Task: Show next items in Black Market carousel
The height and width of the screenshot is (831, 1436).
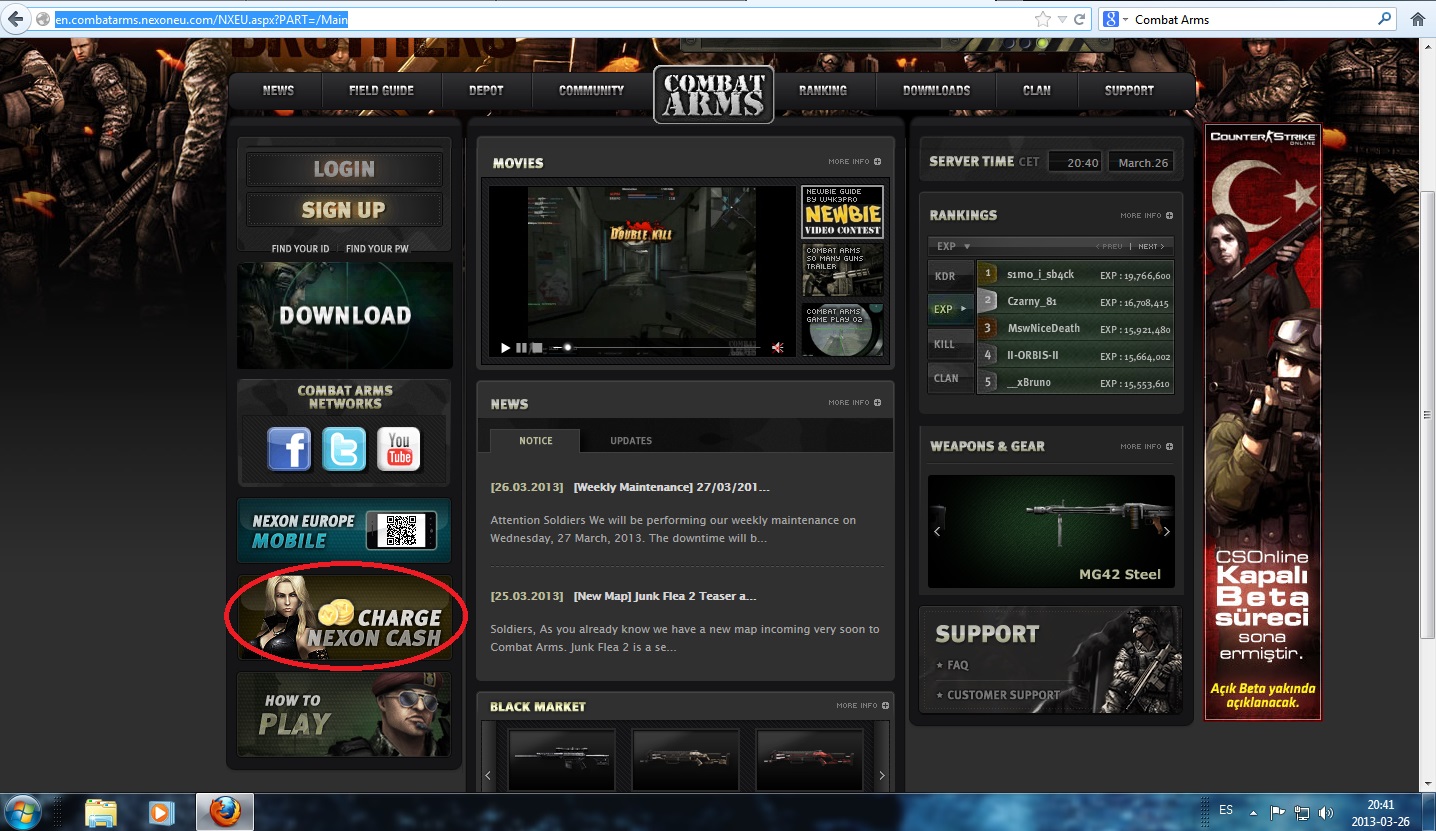Action: tap(881, 775)
